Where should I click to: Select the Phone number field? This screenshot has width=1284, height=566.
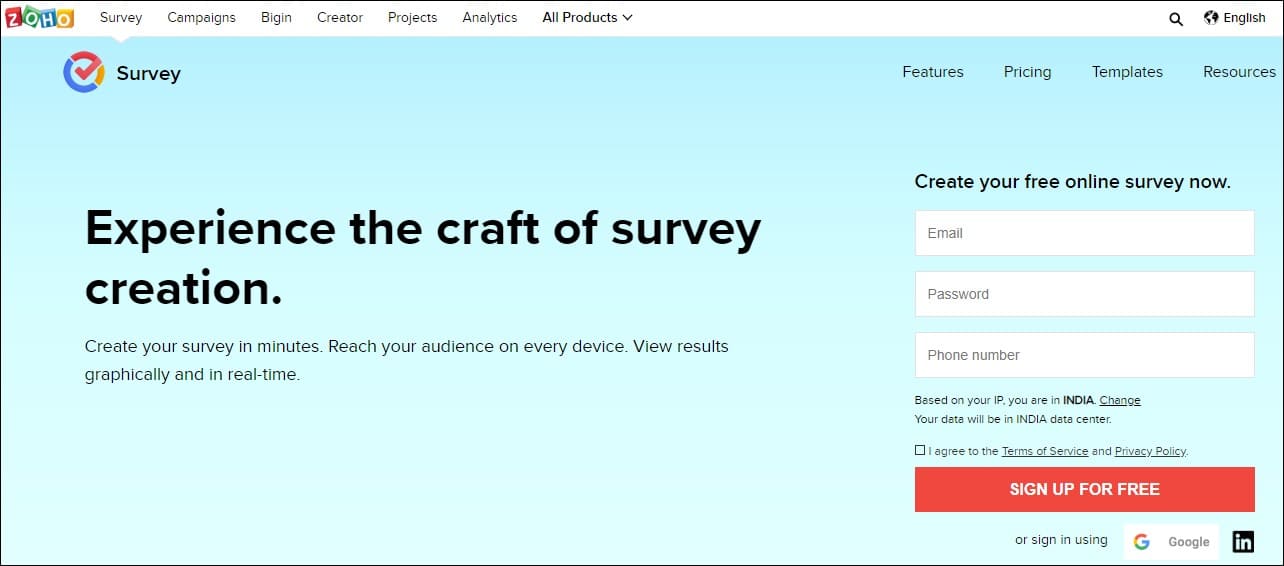pos(1084,355)
